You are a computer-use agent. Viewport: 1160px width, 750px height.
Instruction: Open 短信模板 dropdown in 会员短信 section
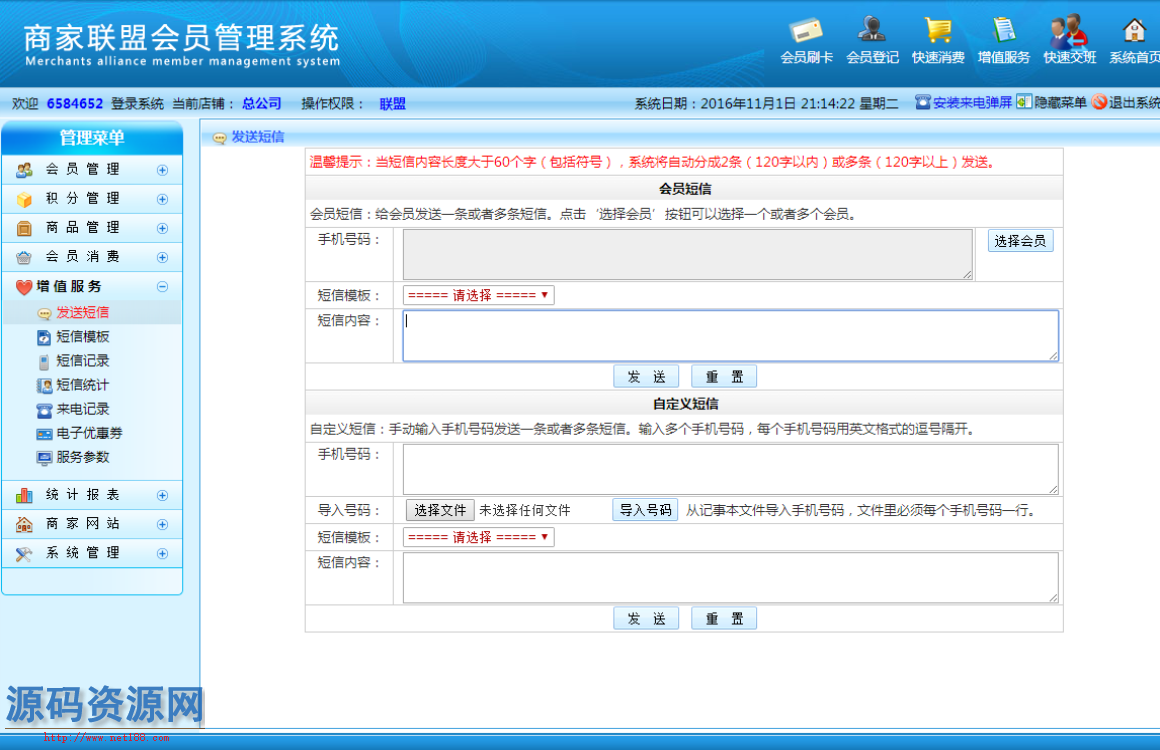[x=479, y=295]
